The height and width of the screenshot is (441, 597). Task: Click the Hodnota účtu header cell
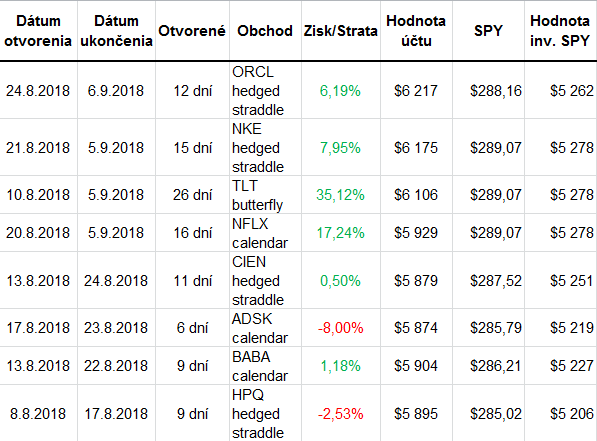click(416, 30)
